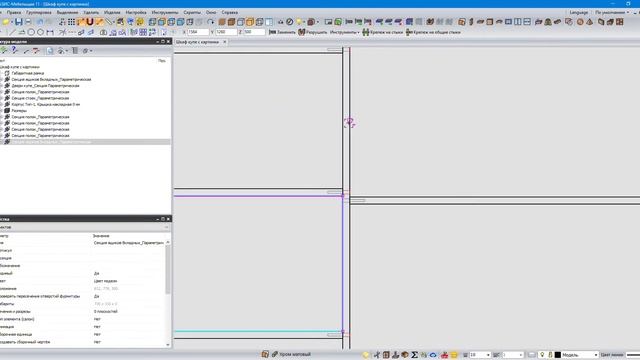
Task: Click the dotted grid icon in toolbar
Action: 71,22
